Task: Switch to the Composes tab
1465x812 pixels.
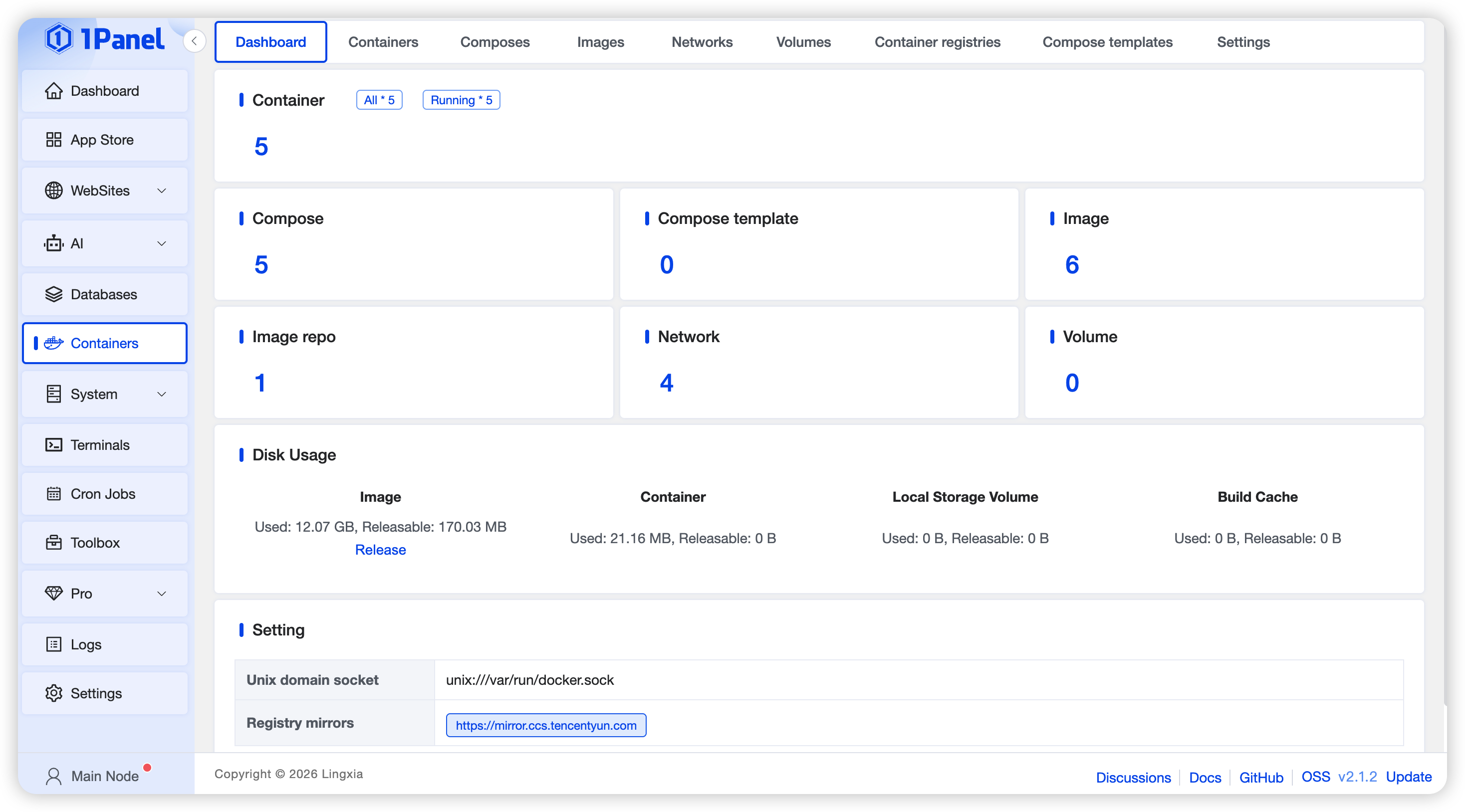Action: tap(495, 42)
